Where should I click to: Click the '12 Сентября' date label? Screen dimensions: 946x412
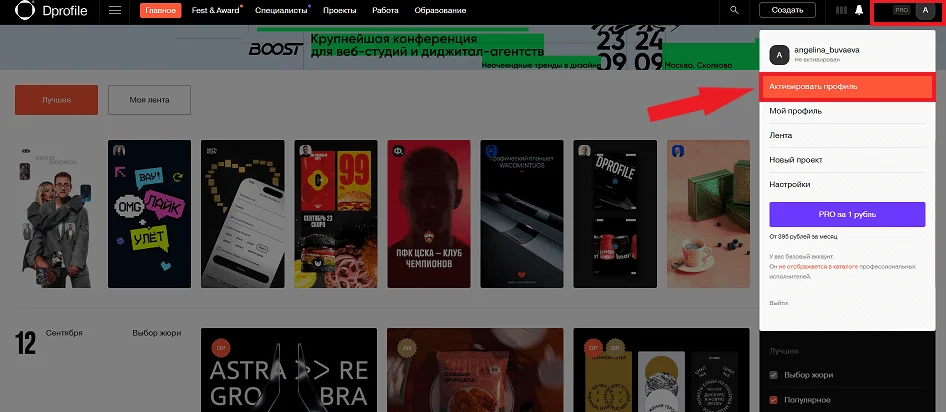click(x=48, y=341)
